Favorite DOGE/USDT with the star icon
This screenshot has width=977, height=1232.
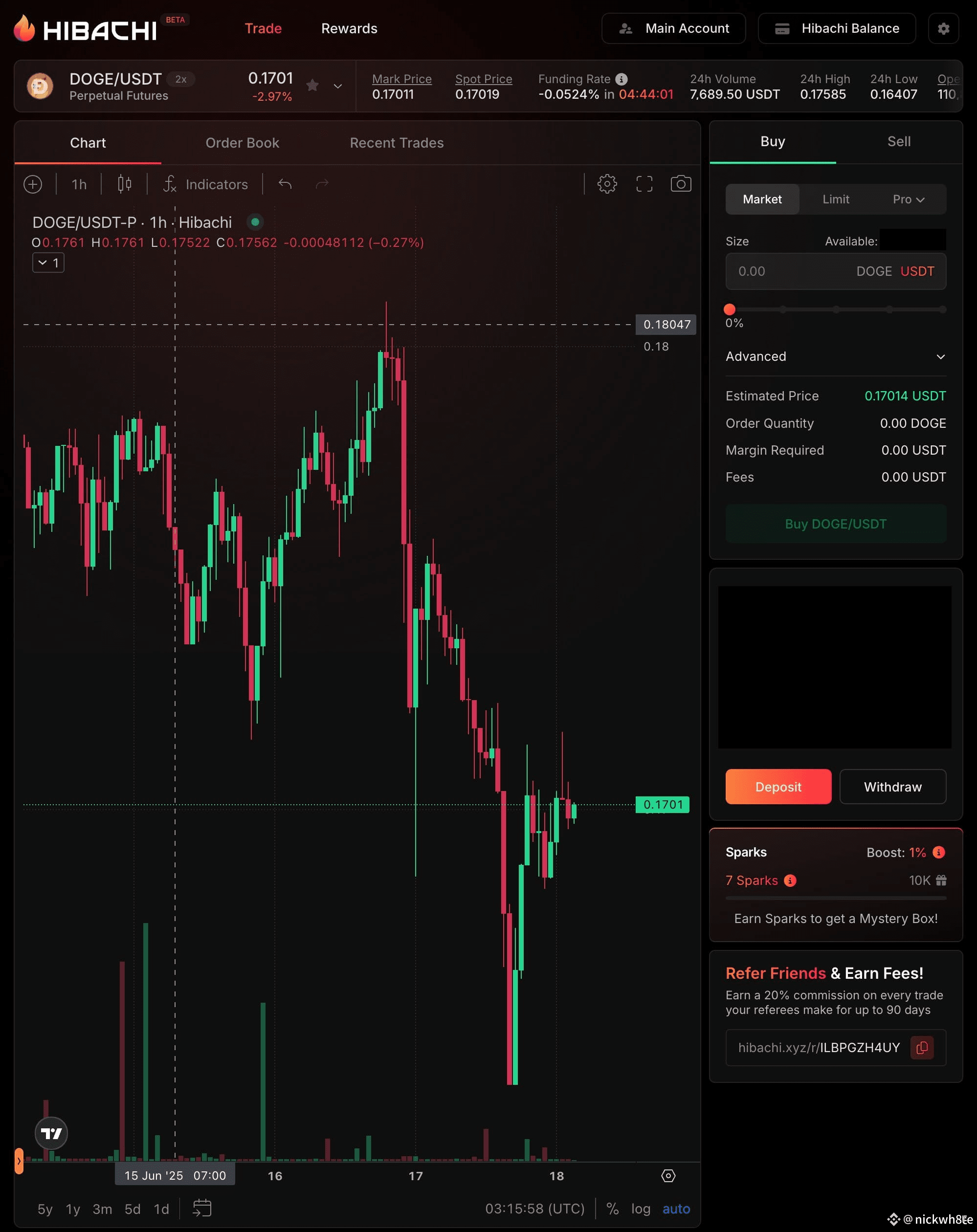click(x=312, y=86)
